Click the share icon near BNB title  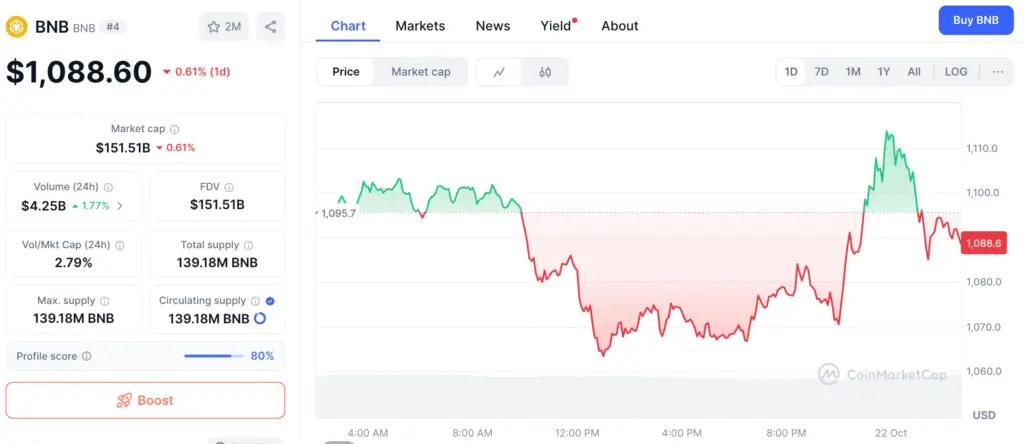tap(271, 26)
